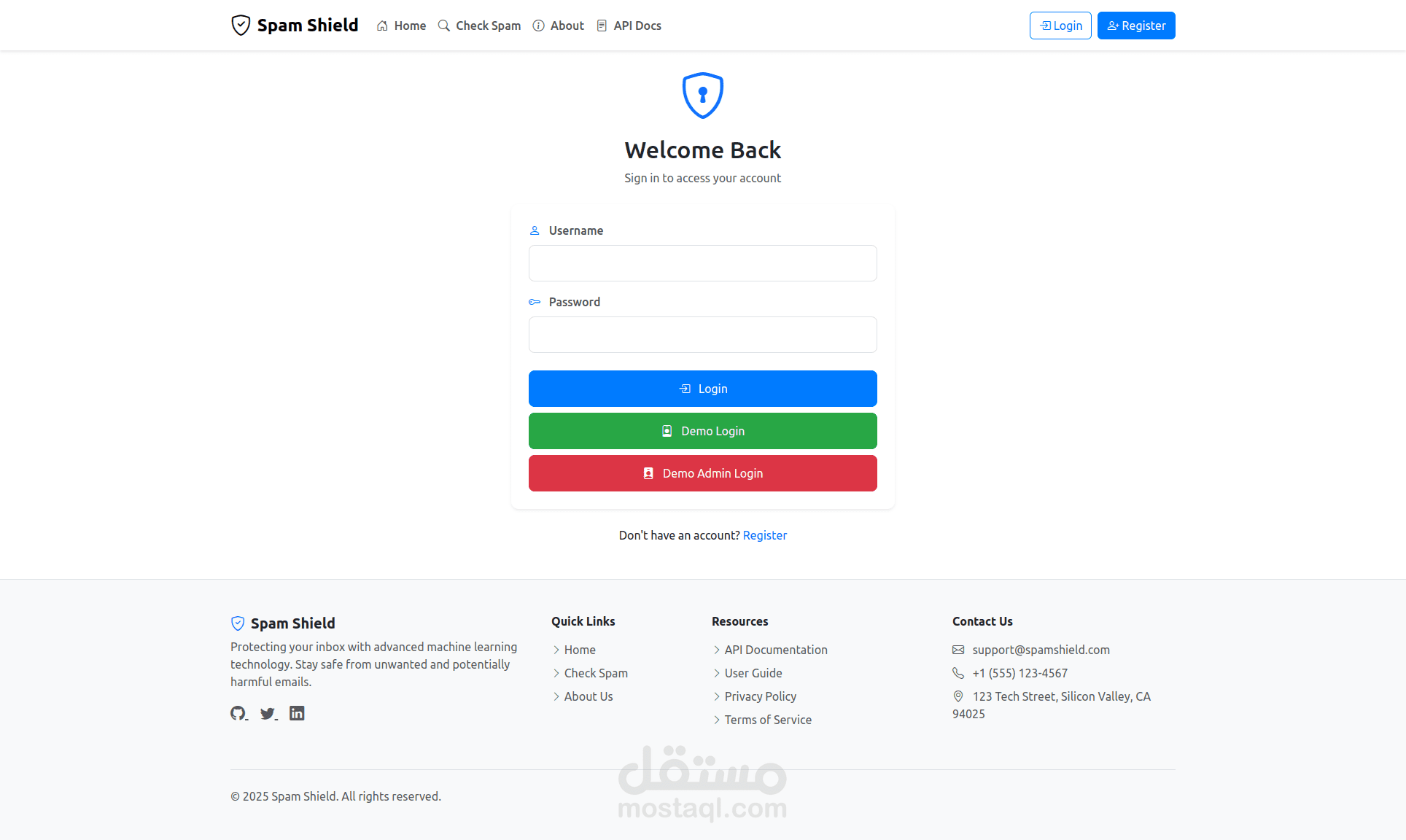Go to Check Spam in navbar

coord(479,26)
